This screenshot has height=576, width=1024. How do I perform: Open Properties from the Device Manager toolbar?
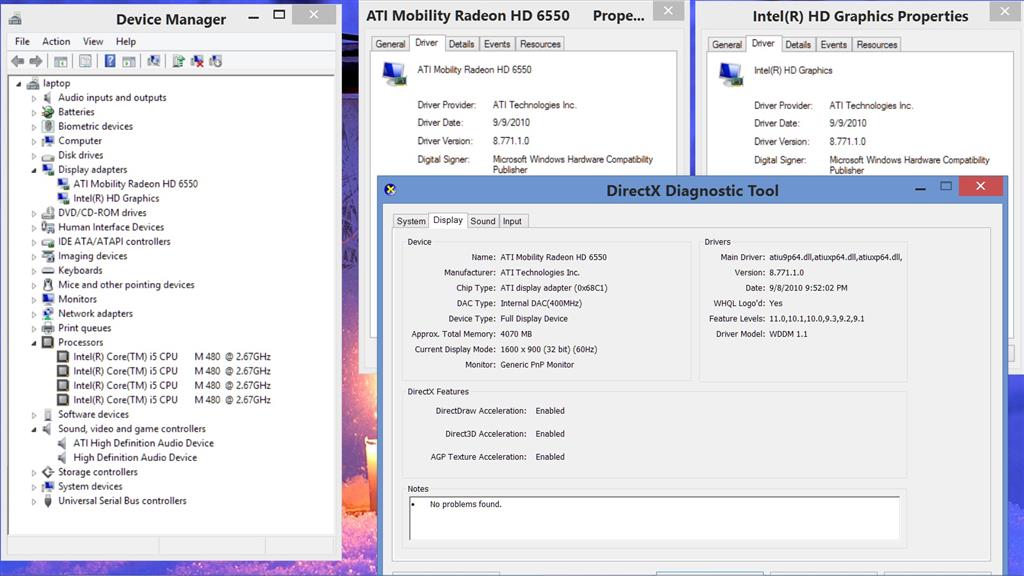(85, 61)
